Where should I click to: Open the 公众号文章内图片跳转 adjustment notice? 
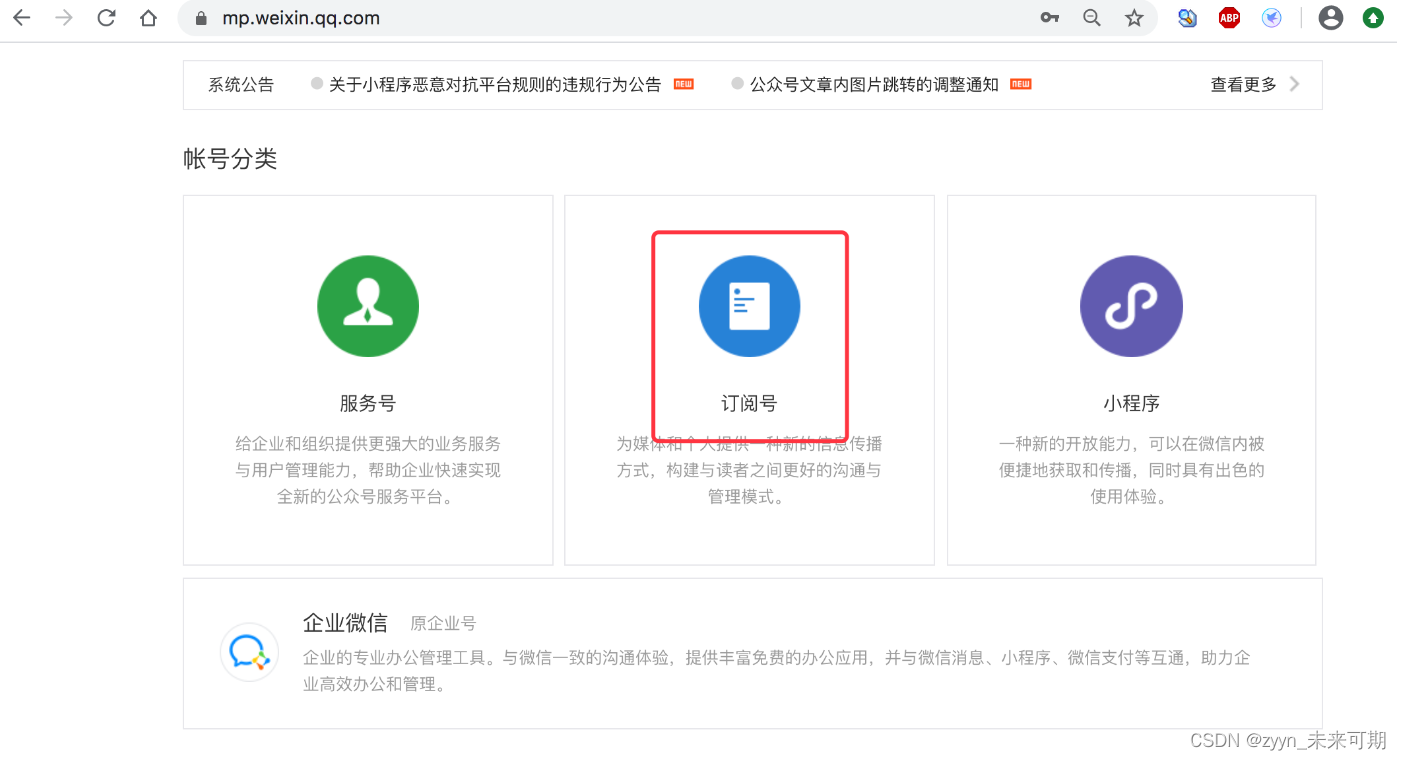tap(874, 85)
